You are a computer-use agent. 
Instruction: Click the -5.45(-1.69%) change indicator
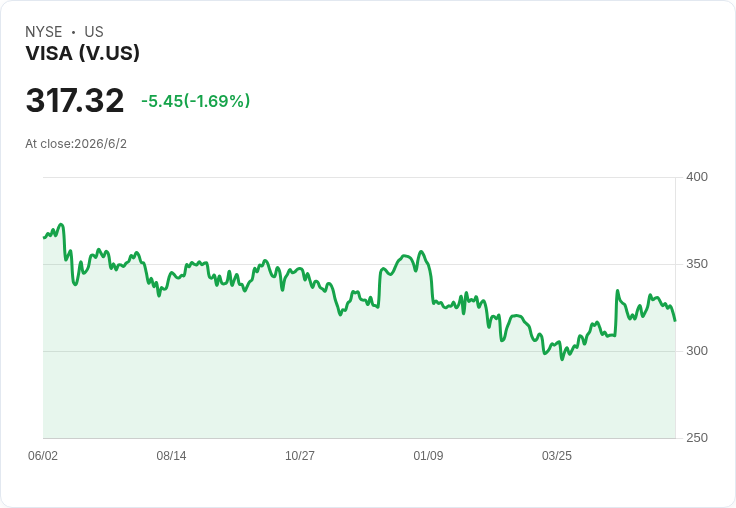point(196,101)
